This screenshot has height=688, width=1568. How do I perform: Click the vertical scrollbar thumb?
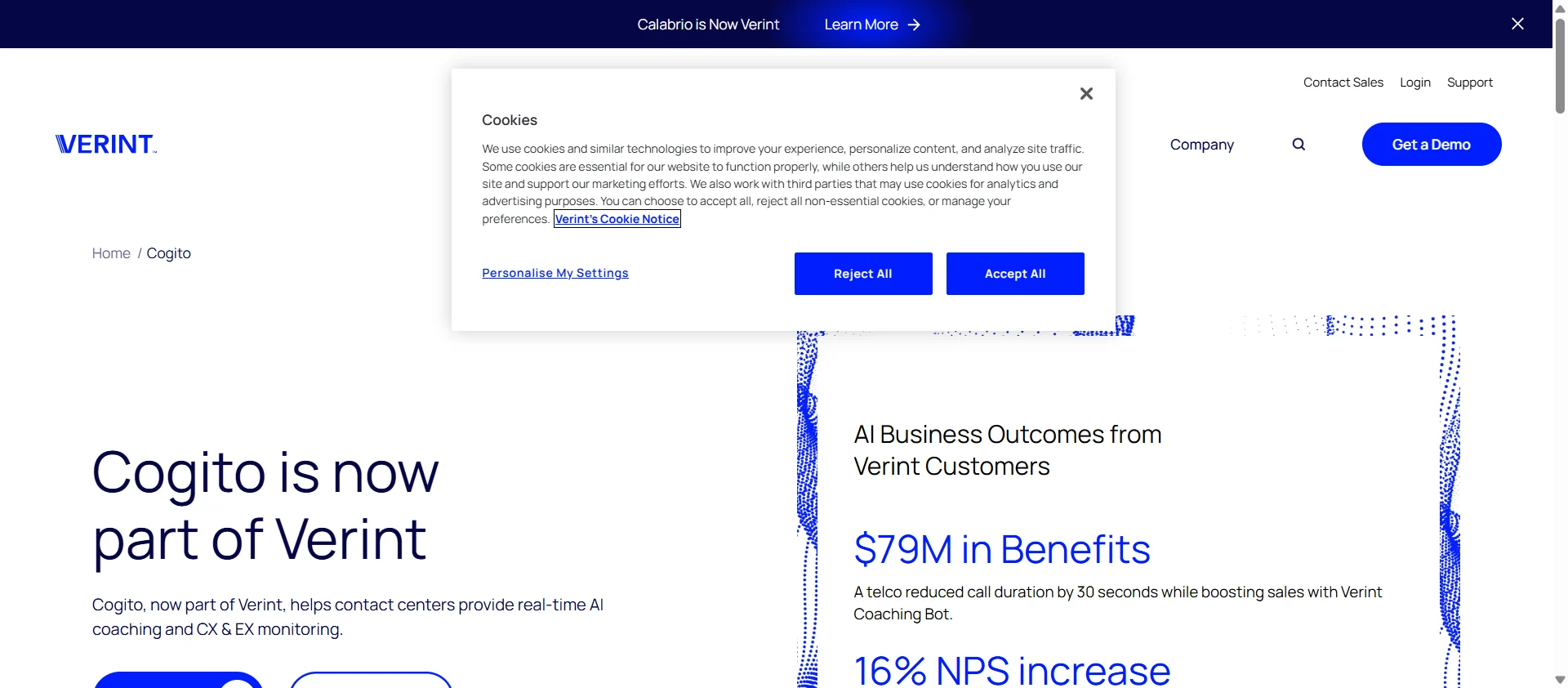[x=1560, y=65]
